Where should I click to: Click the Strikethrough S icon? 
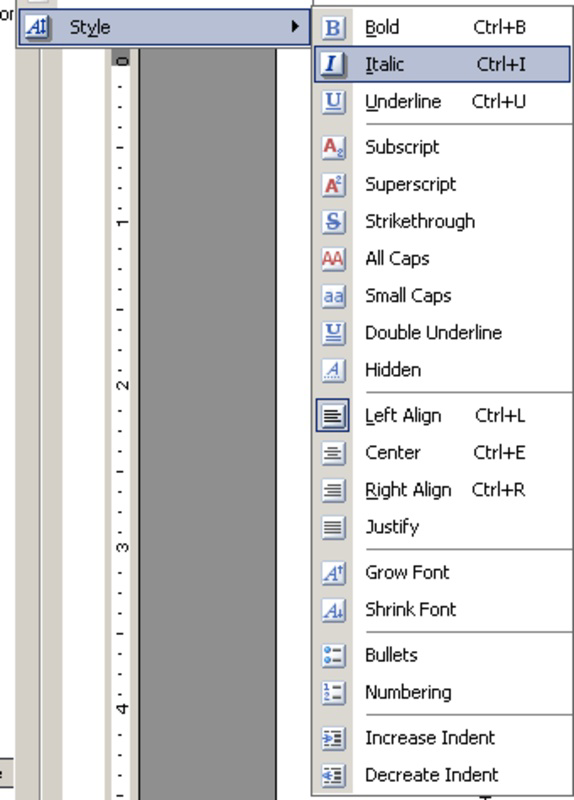click(x=333, y=221)
